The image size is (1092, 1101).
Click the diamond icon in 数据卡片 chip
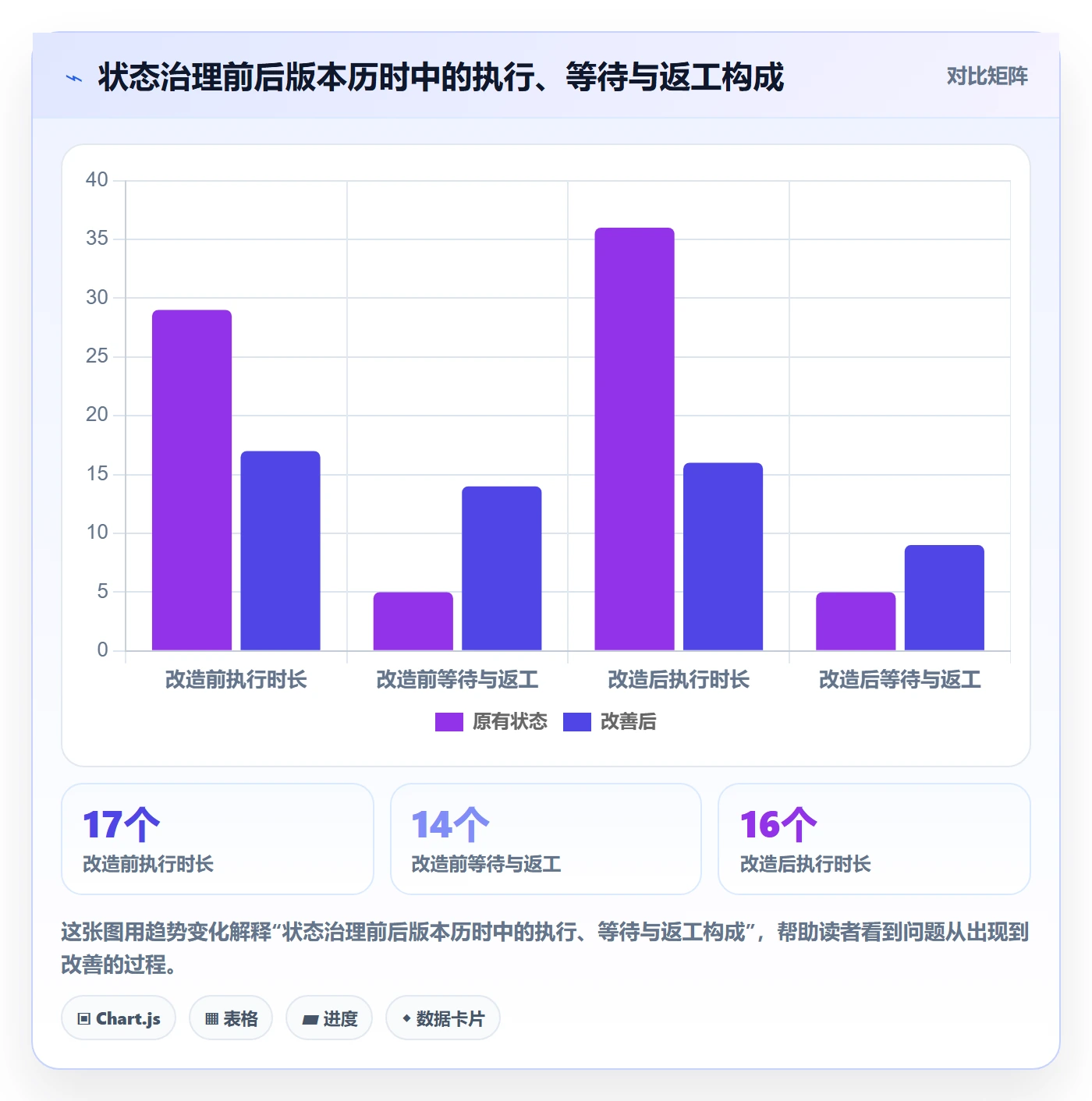(406, 1018)
